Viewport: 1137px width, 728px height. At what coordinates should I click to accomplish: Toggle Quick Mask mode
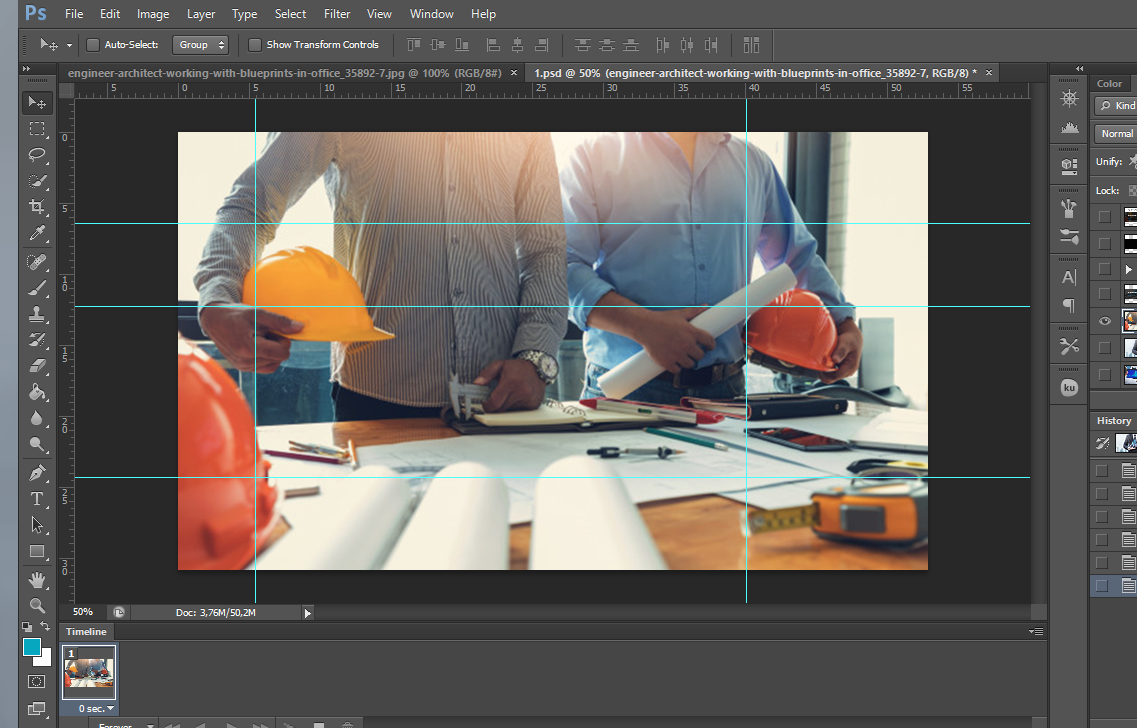[36, 682]
